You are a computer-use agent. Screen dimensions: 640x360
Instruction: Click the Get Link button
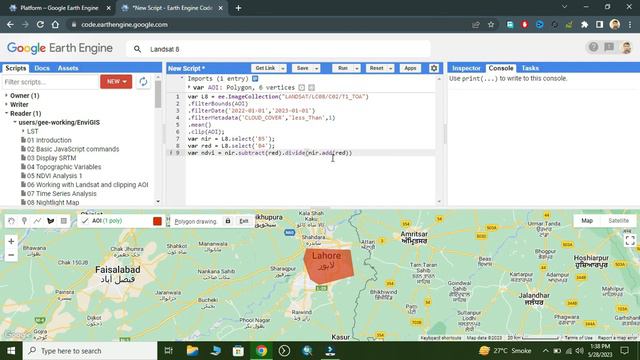pos(265,68)
